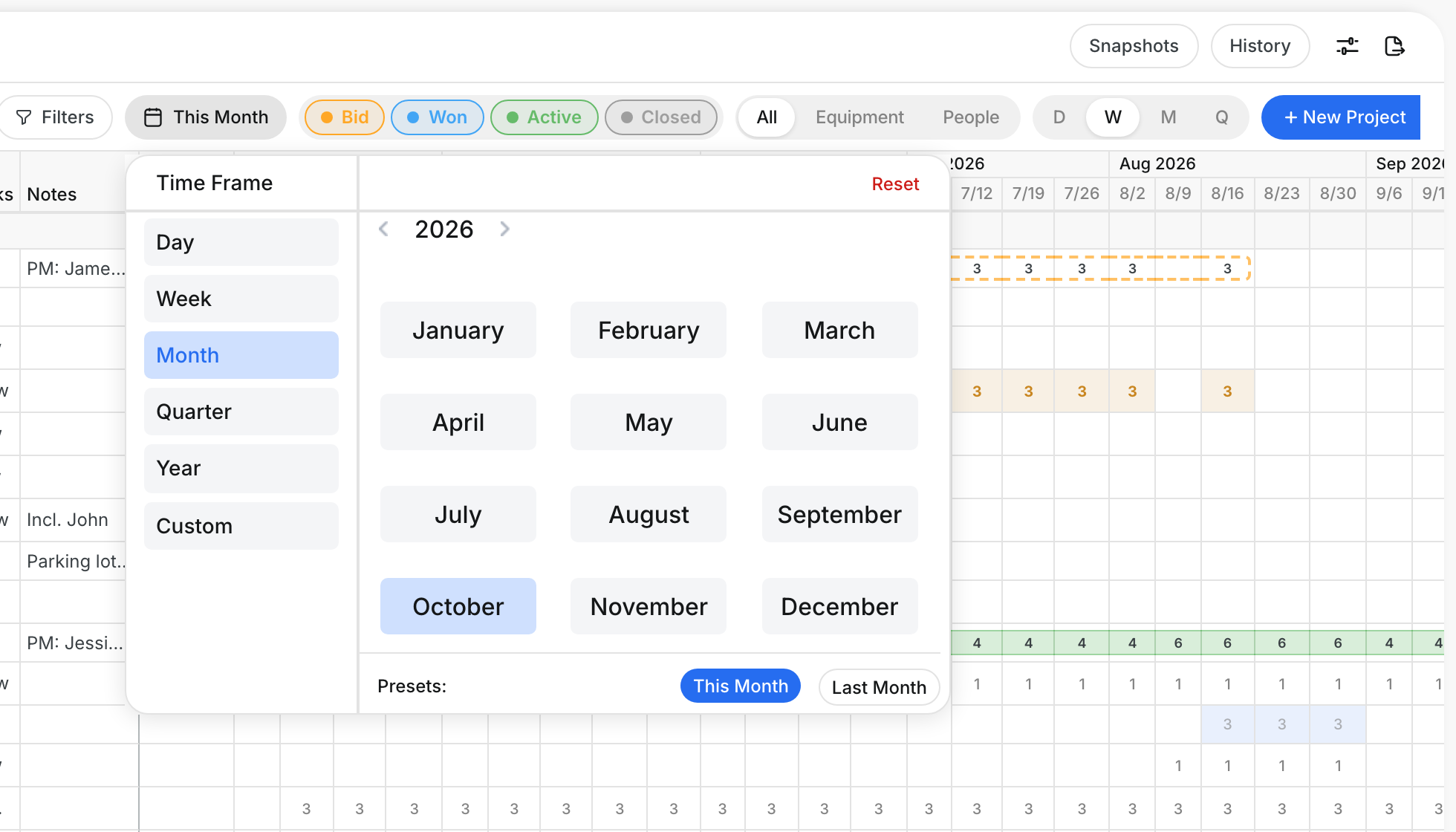
Task: Apply This Month preset
Action: [x=741, y=686]
